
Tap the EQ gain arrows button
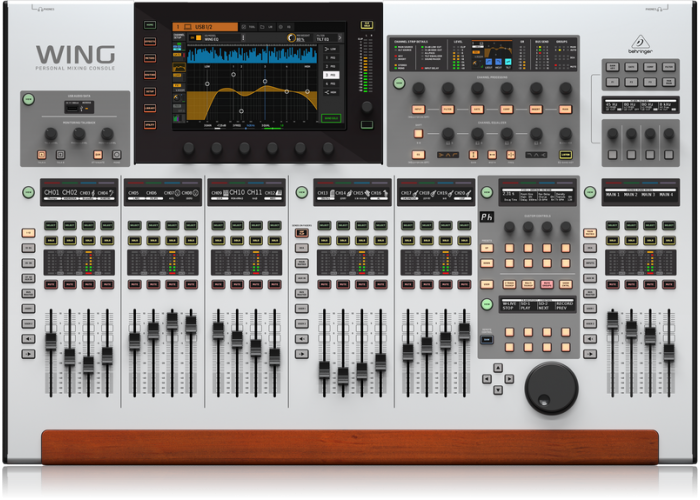[473, 154]
